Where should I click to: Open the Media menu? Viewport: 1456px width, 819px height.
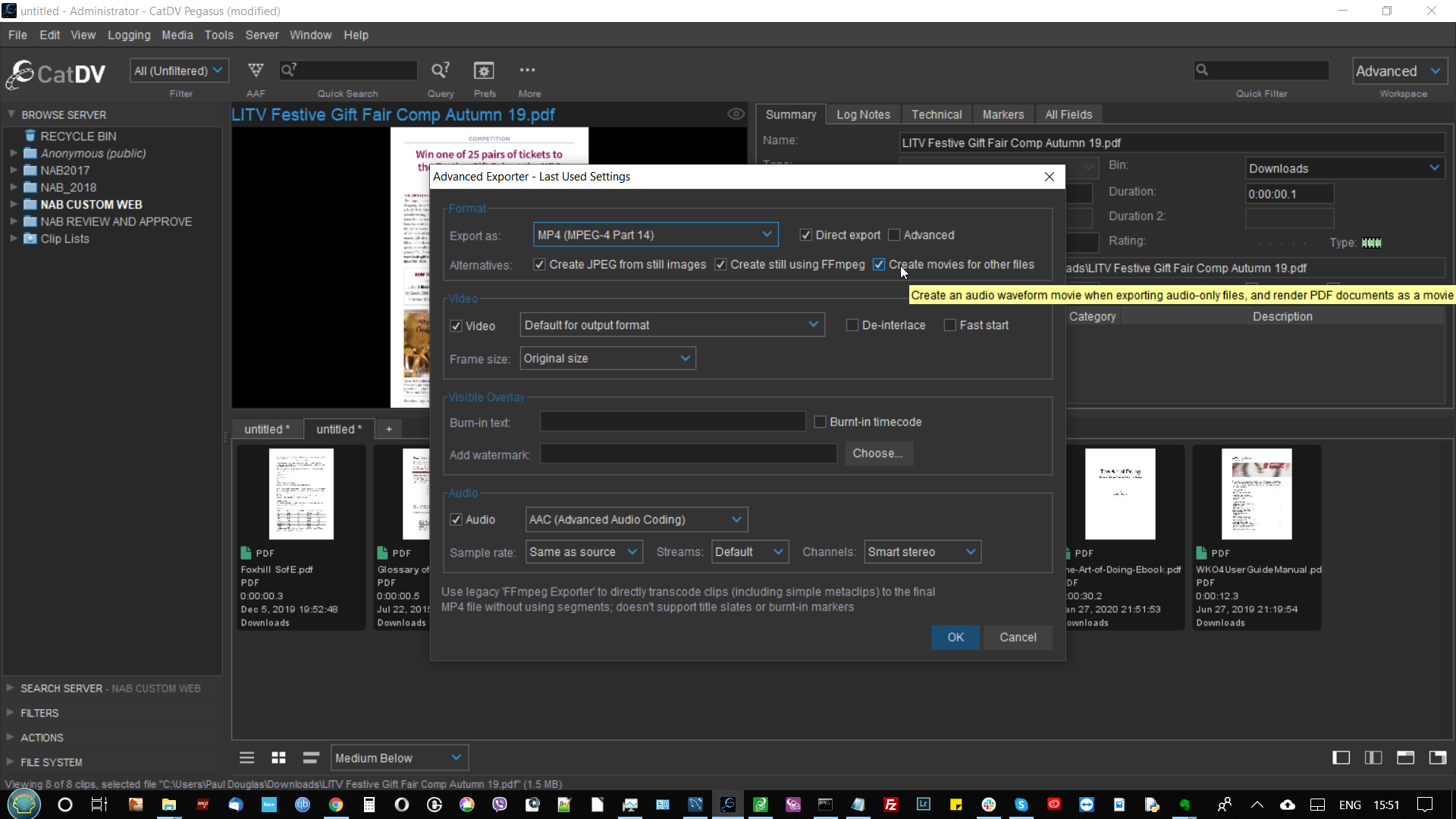coord(177,35)
